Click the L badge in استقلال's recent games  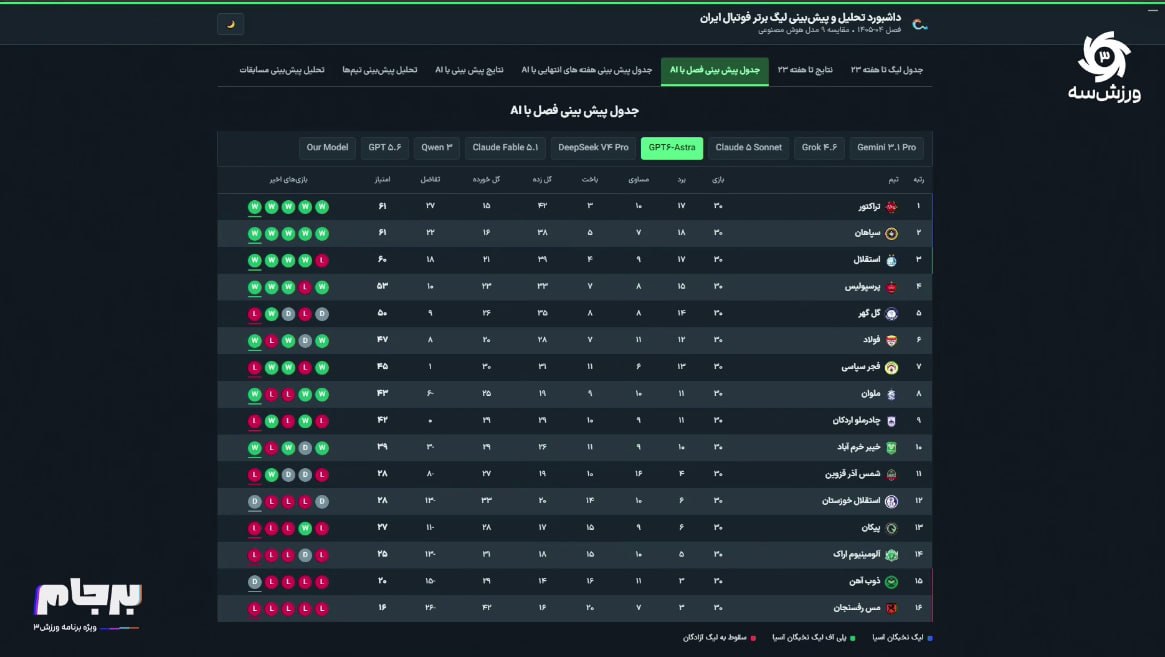point(322,260)
